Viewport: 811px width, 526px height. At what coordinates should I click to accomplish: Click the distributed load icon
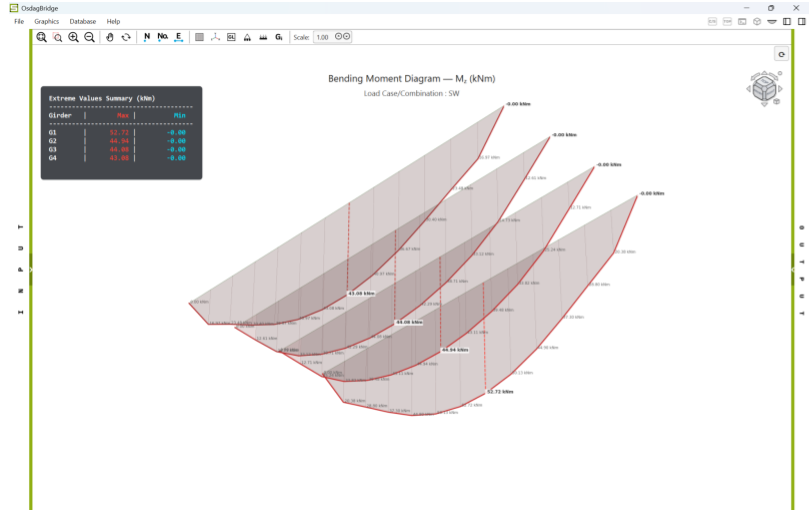[263, 37]
